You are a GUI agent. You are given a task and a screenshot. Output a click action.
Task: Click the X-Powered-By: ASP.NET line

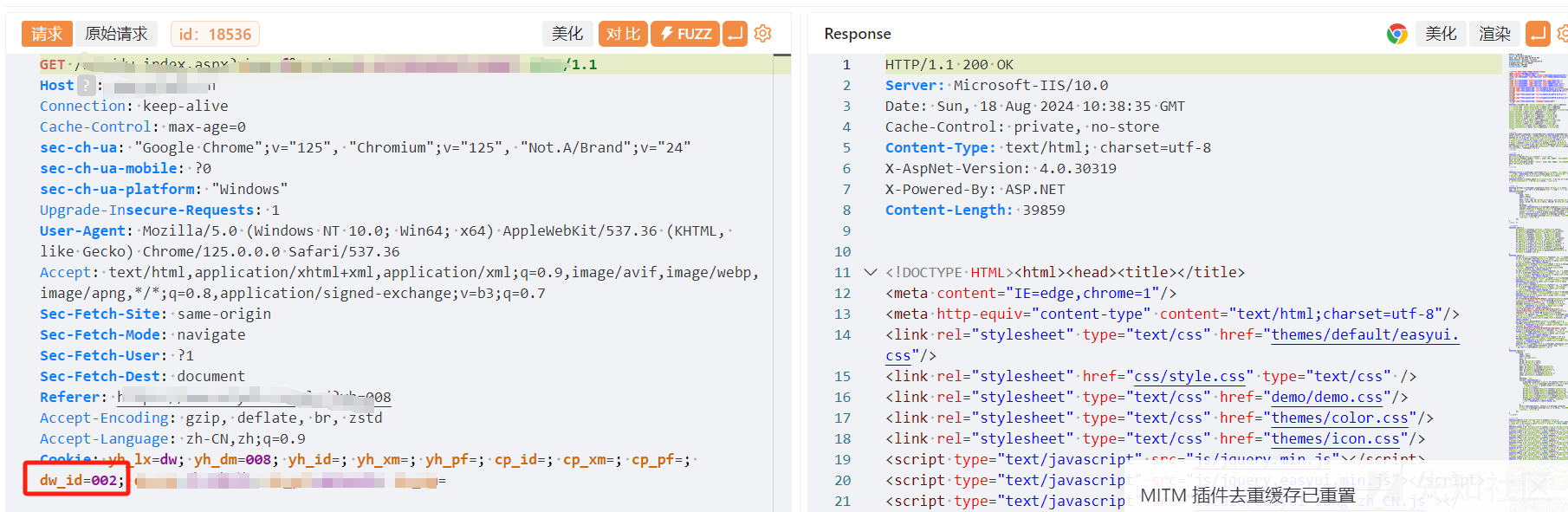(975, 189)
